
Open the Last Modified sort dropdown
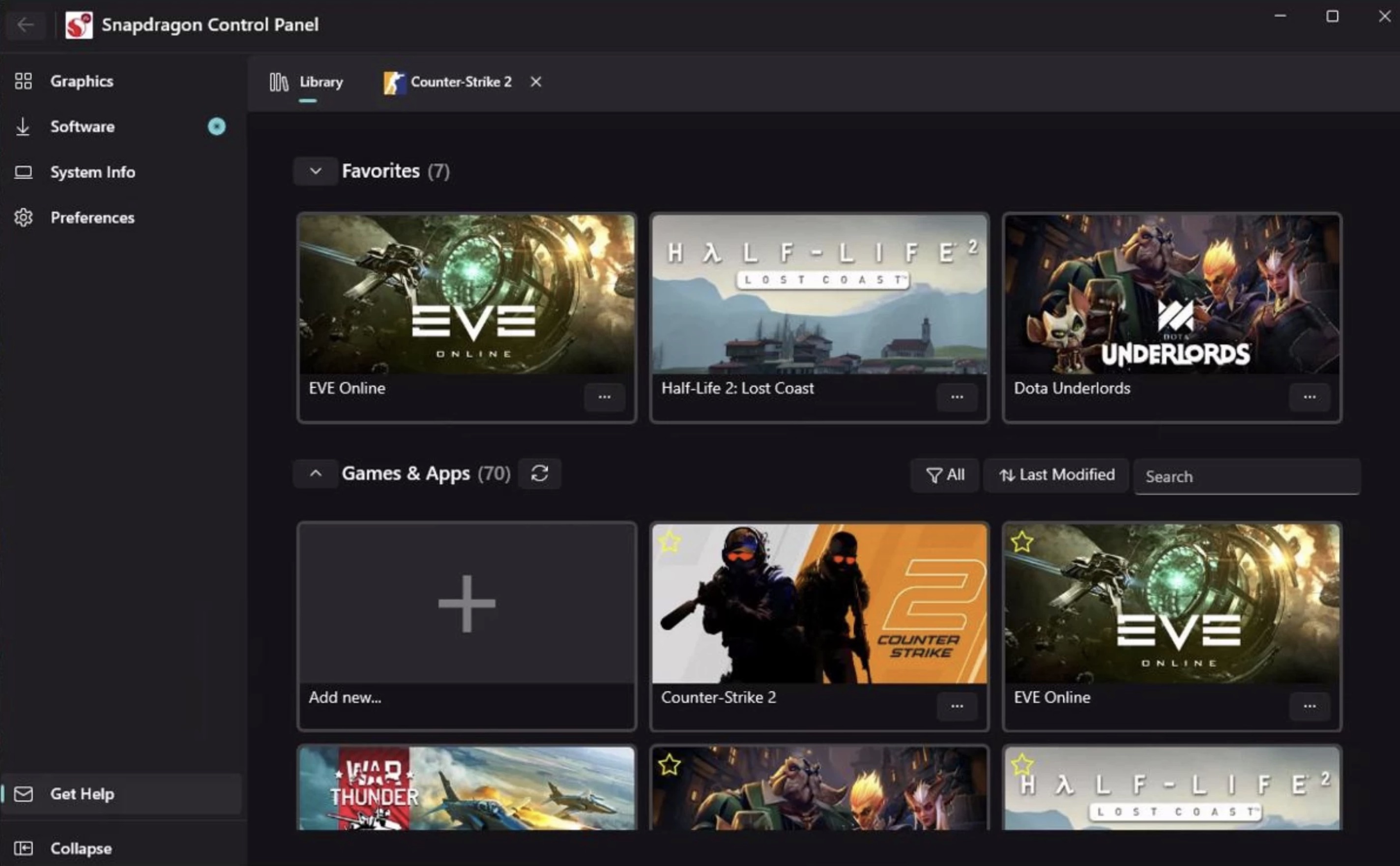tap(1056, 475)
